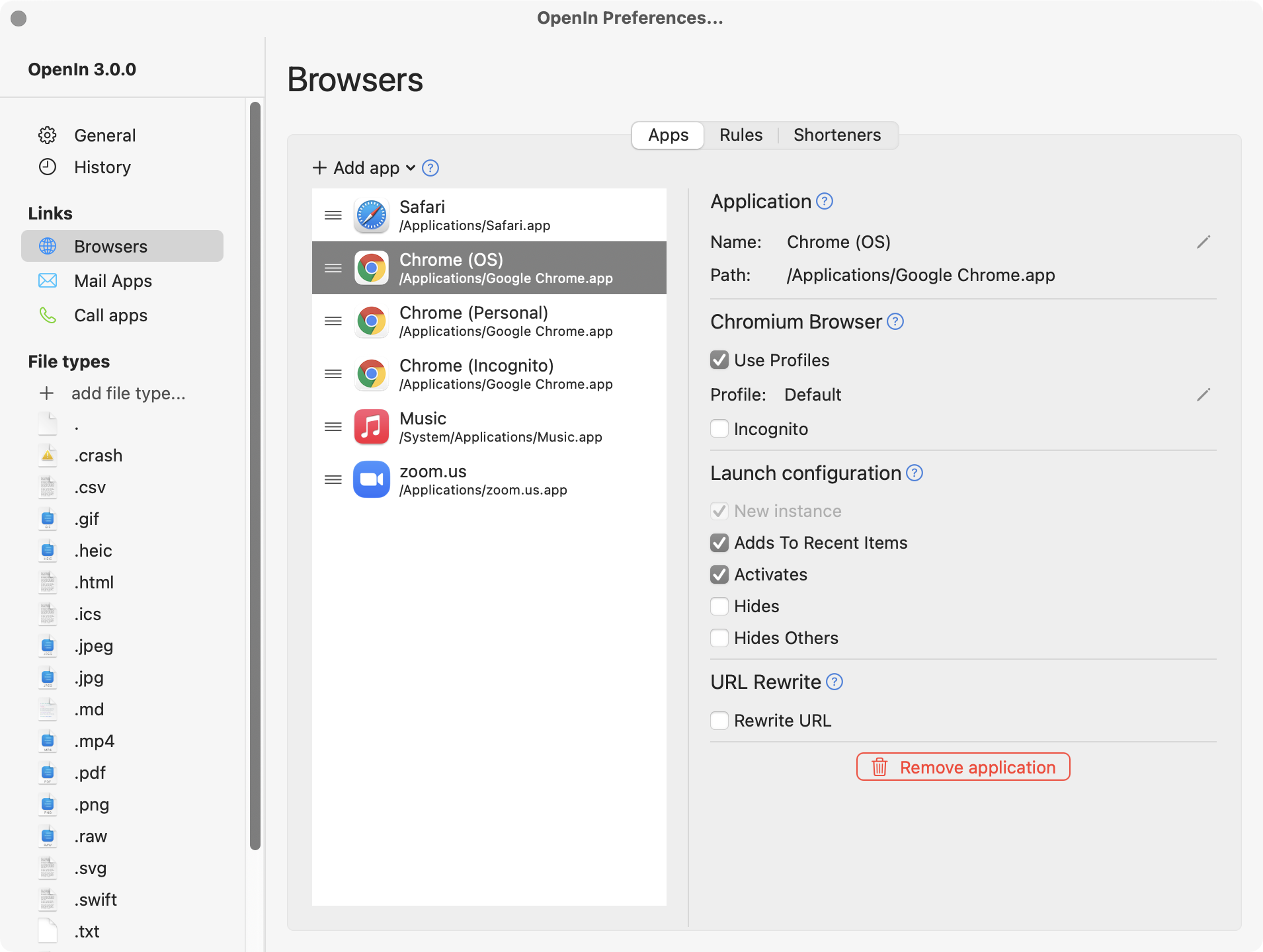Open help icon next to Chromium Browser

tap(895, 321)
